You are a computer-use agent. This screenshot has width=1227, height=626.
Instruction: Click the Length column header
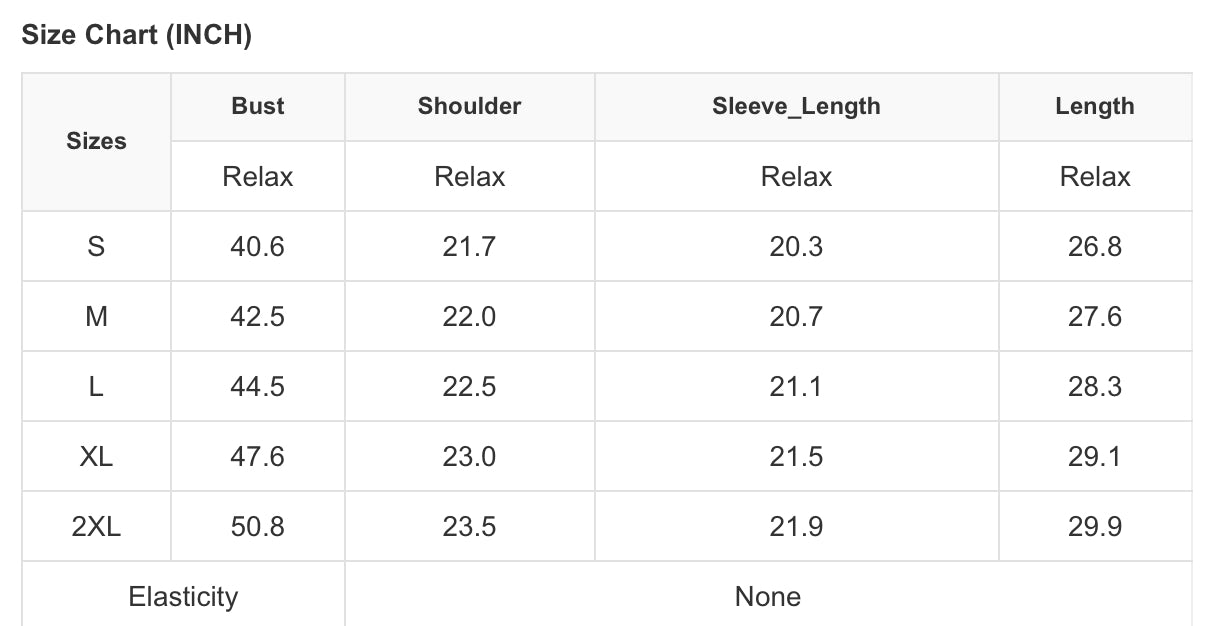click(1094, 106)
